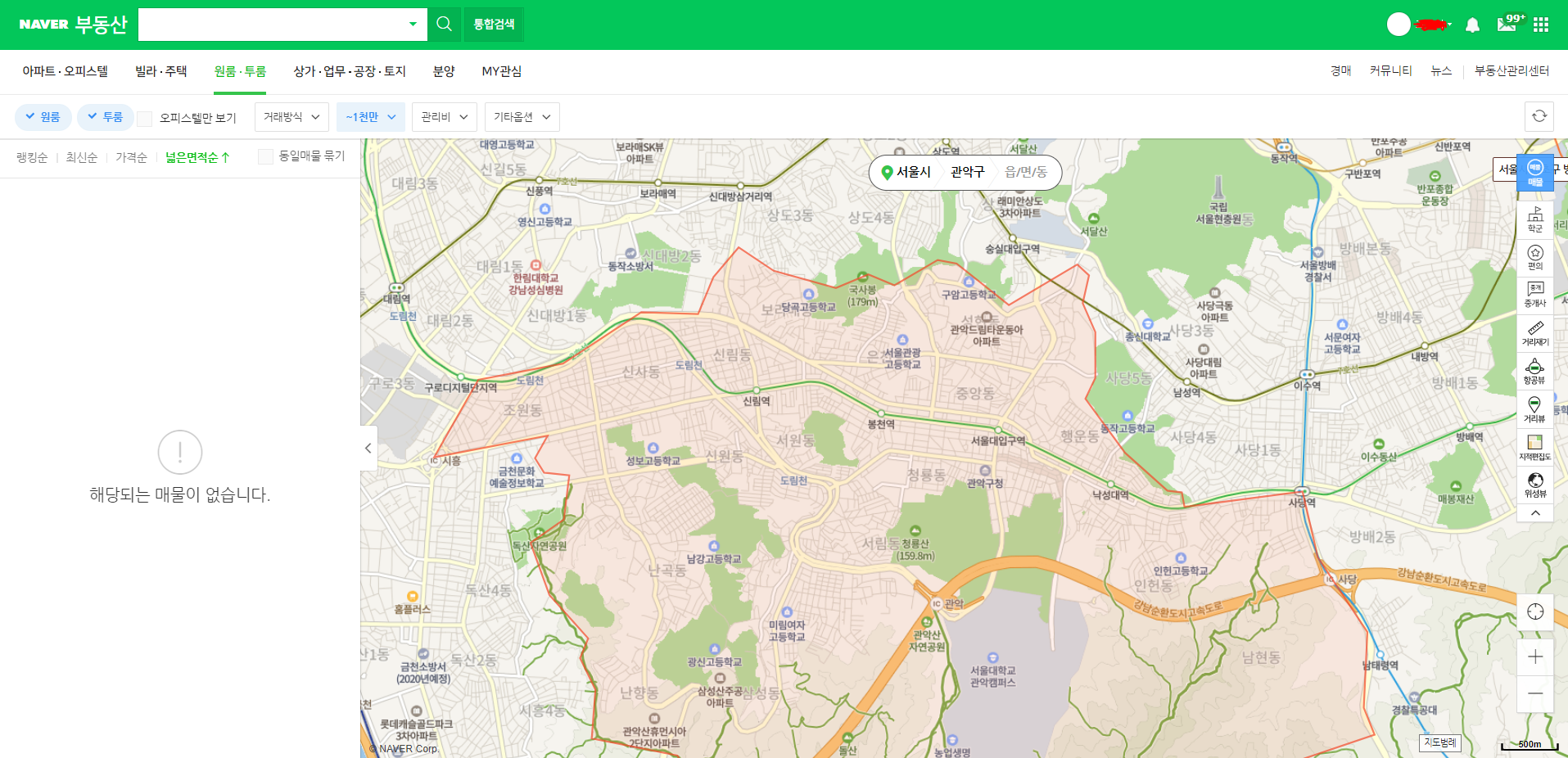Viewport: 1568px width, 758px height.
Task: Collapse the map tools panel chevron
Action: click(1535, 513)
